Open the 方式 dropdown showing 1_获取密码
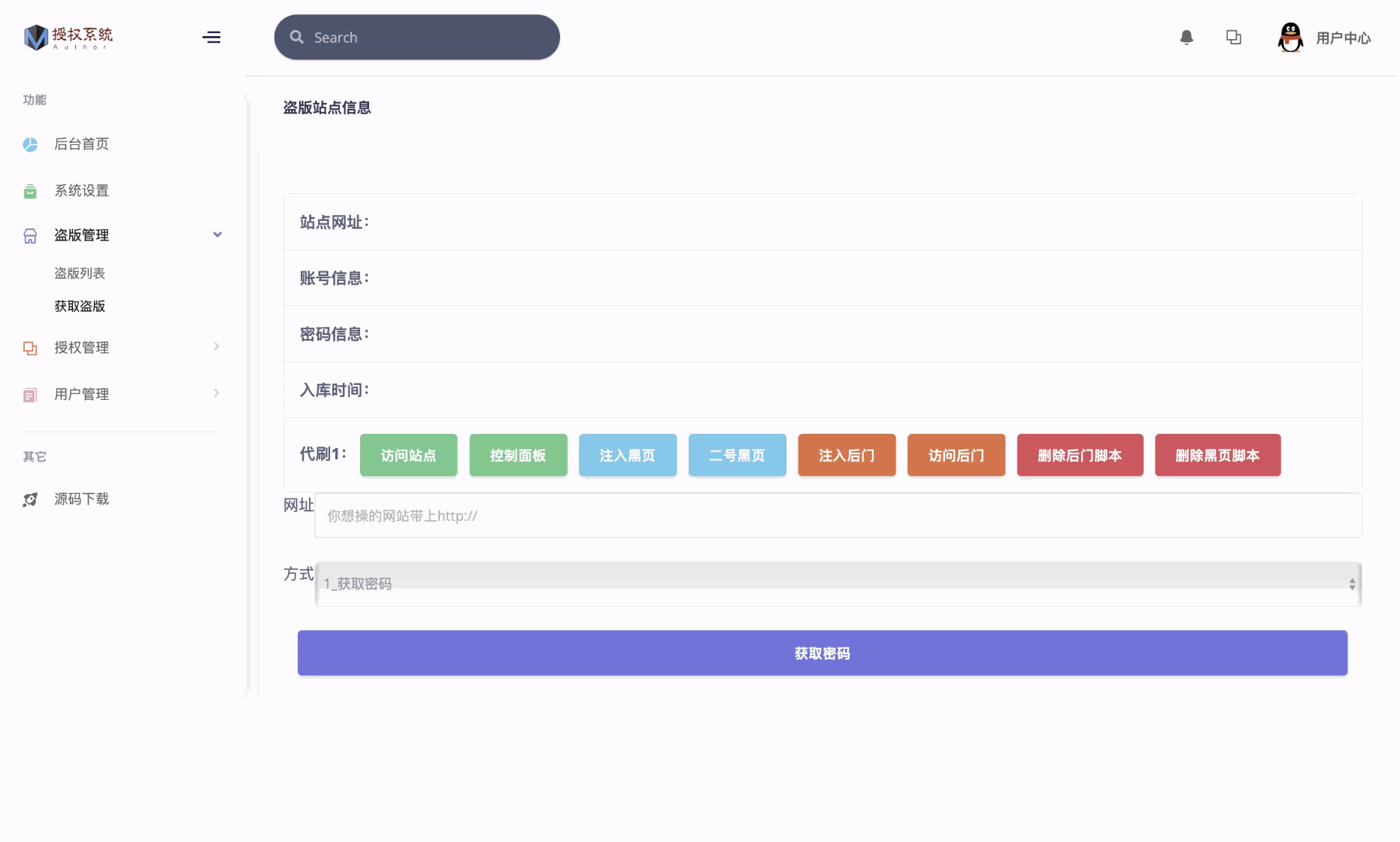Image resolution: width=1400 pixels, height=842 pixels. pyautogui.click(x=838, y=583)
